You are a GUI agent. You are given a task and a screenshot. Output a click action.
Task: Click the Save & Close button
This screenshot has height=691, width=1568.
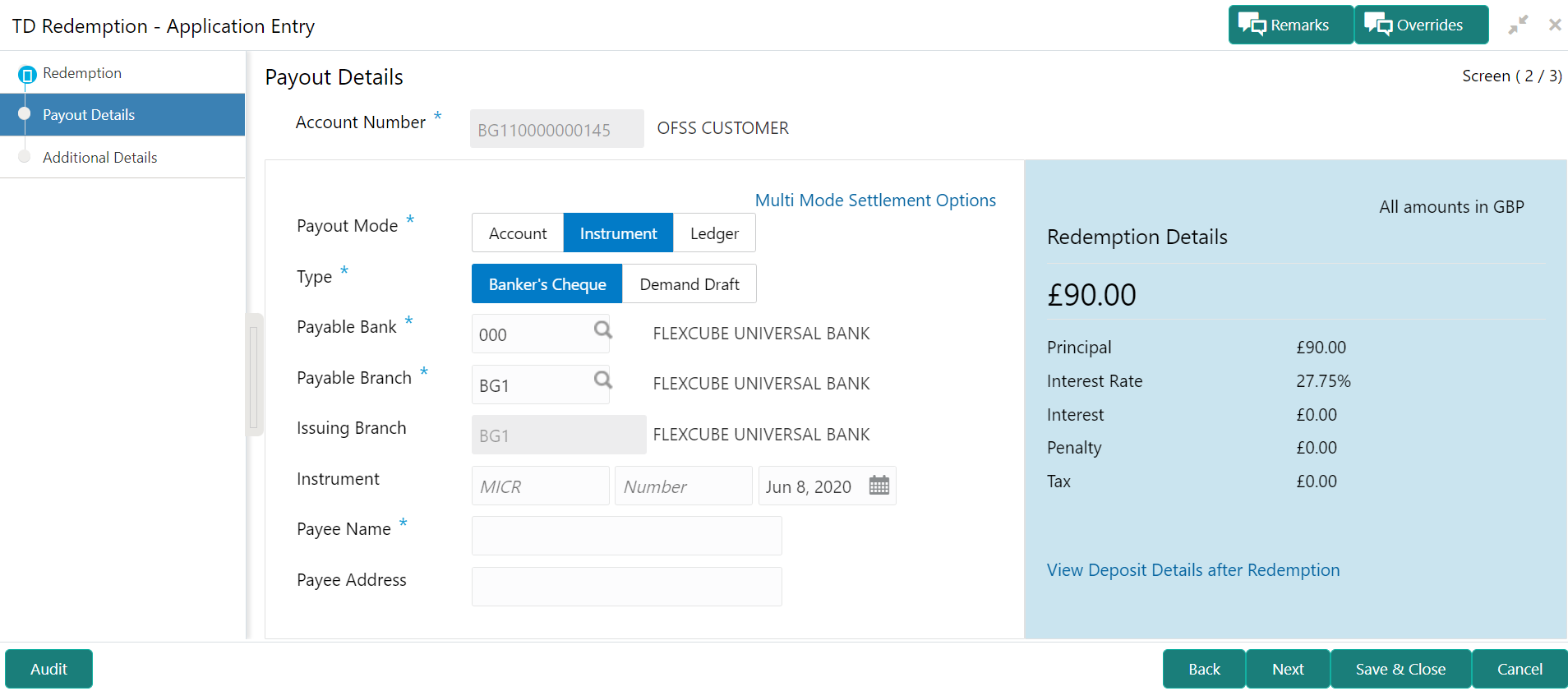click(1400, 669)
